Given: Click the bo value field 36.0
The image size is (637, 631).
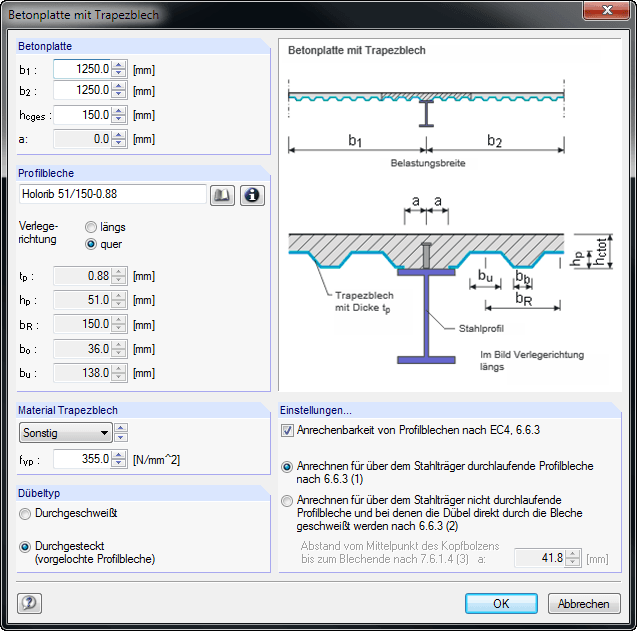Looking at the screenshot, I should pos(82,349).
